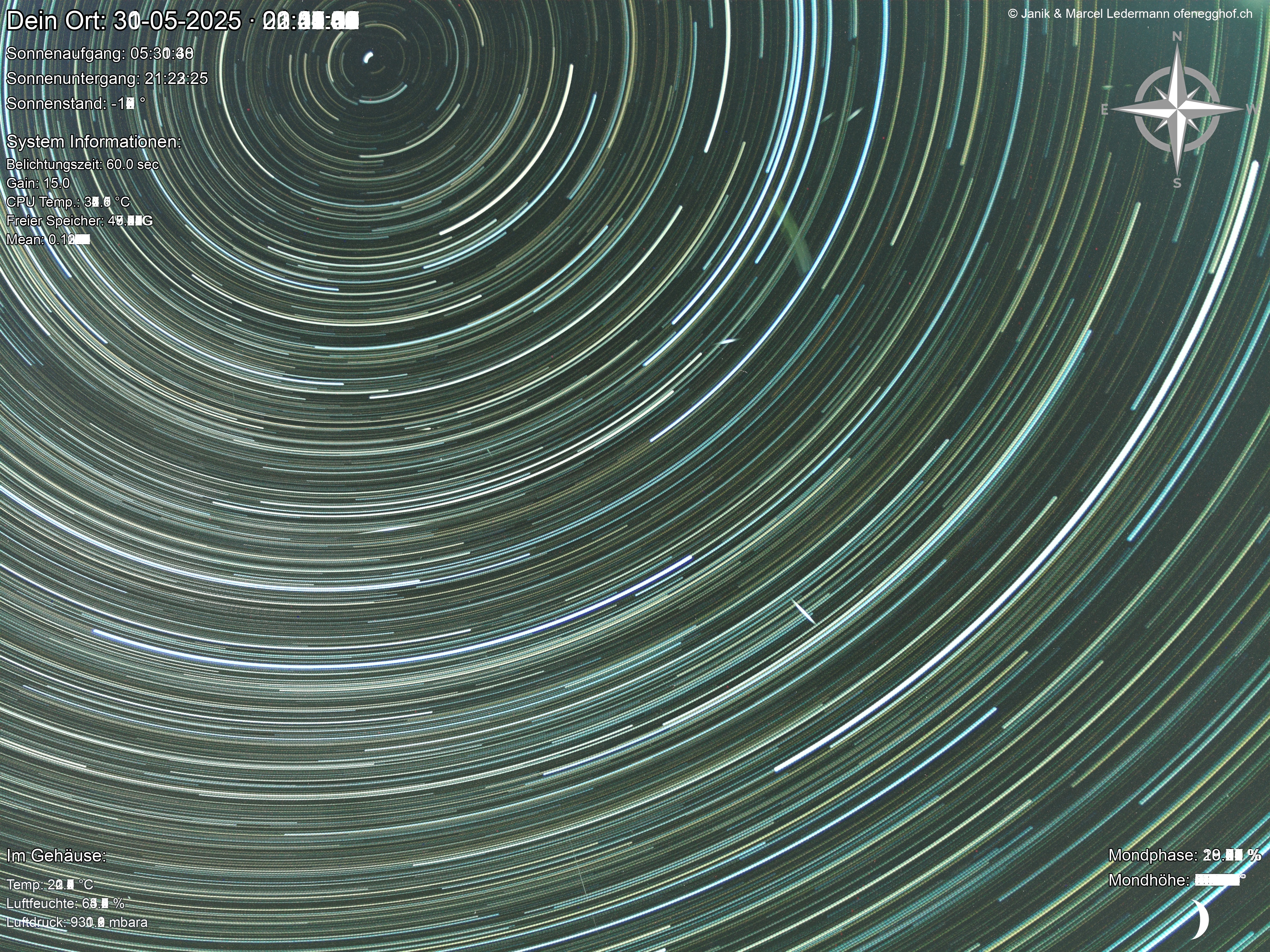This screenshot has width=1270, height=952.
Task: Click the 'Im Gehäuse:' heading
Action: point(56,856)
